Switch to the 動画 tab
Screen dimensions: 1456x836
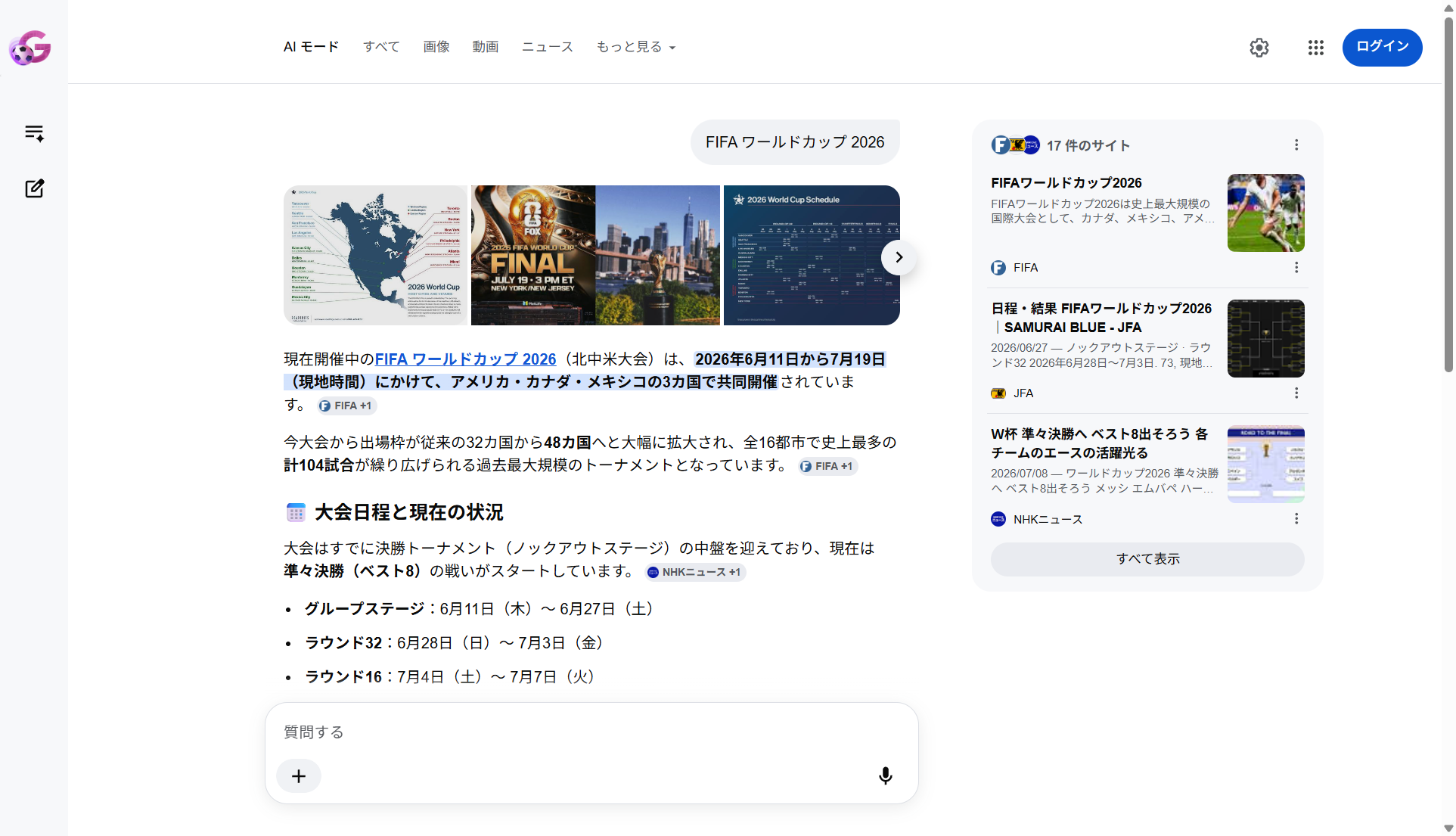pyautogui.click(x=486, y=47)
